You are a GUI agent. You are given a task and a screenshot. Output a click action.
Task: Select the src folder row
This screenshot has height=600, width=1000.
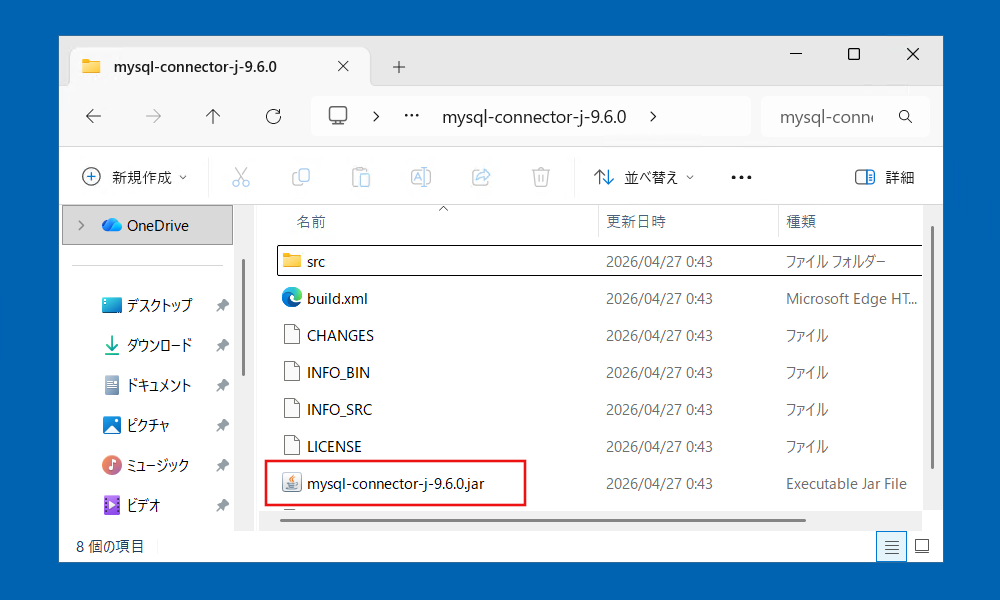599,261
